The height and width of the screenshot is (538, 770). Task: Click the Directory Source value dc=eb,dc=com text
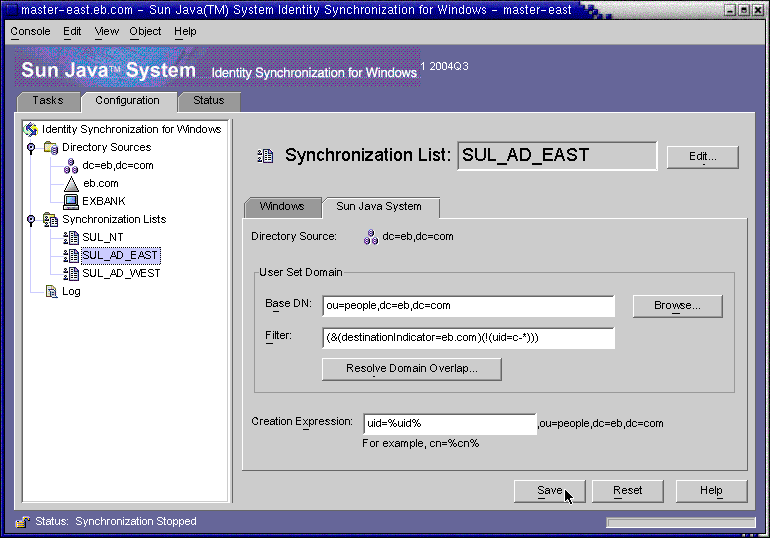[x=418, y=237]
